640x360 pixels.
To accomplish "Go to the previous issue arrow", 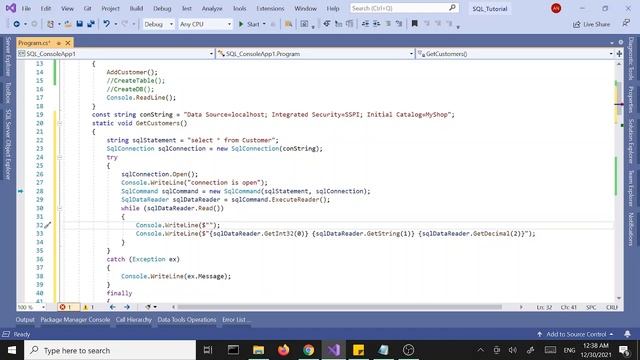I will tap(113, 307).
